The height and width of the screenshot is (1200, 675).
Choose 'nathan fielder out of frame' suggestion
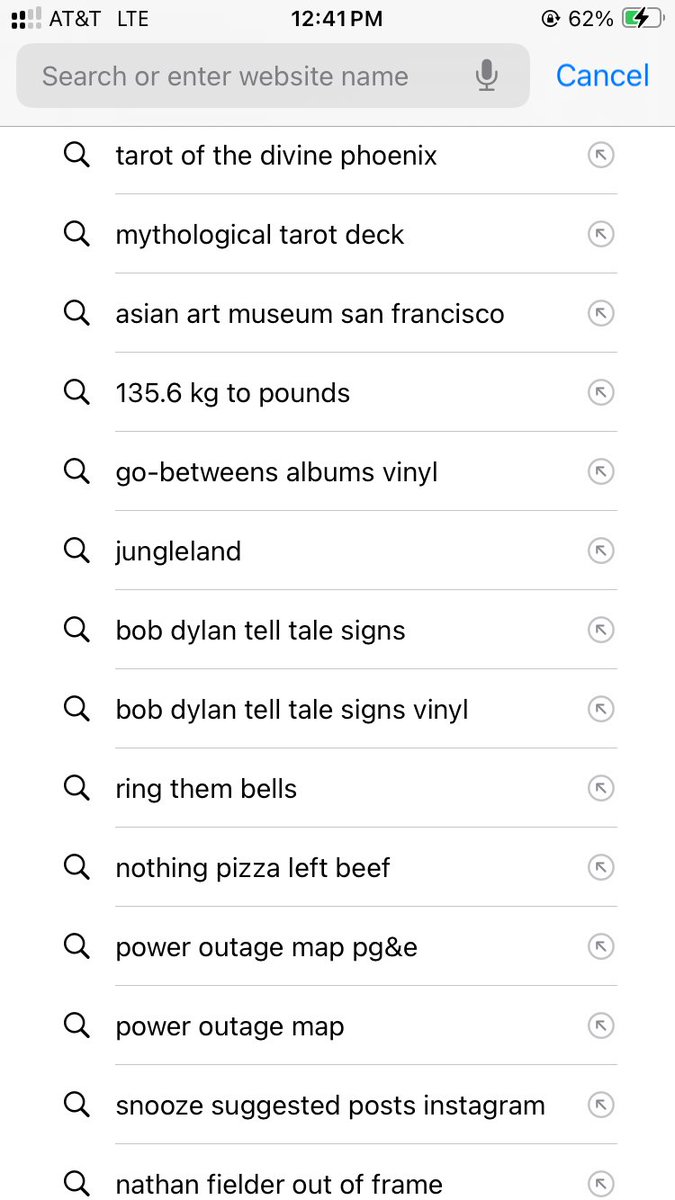tap(279, 1184)
